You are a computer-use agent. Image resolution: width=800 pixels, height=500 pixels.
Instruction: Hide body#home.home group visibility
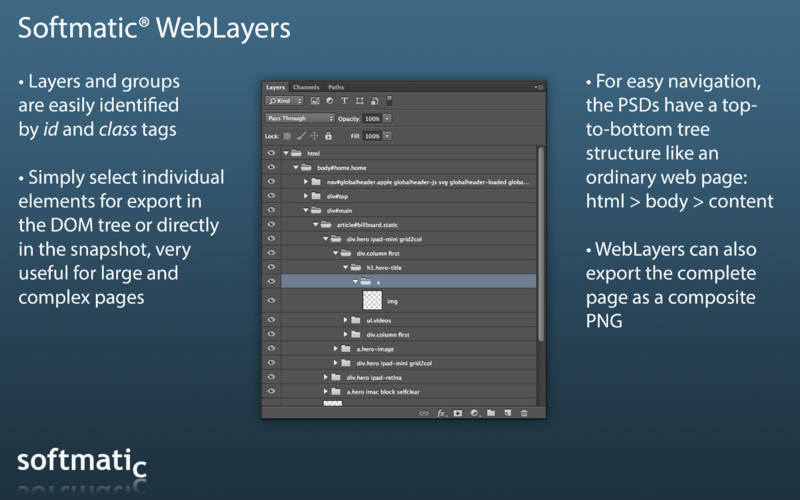[271, 167]
